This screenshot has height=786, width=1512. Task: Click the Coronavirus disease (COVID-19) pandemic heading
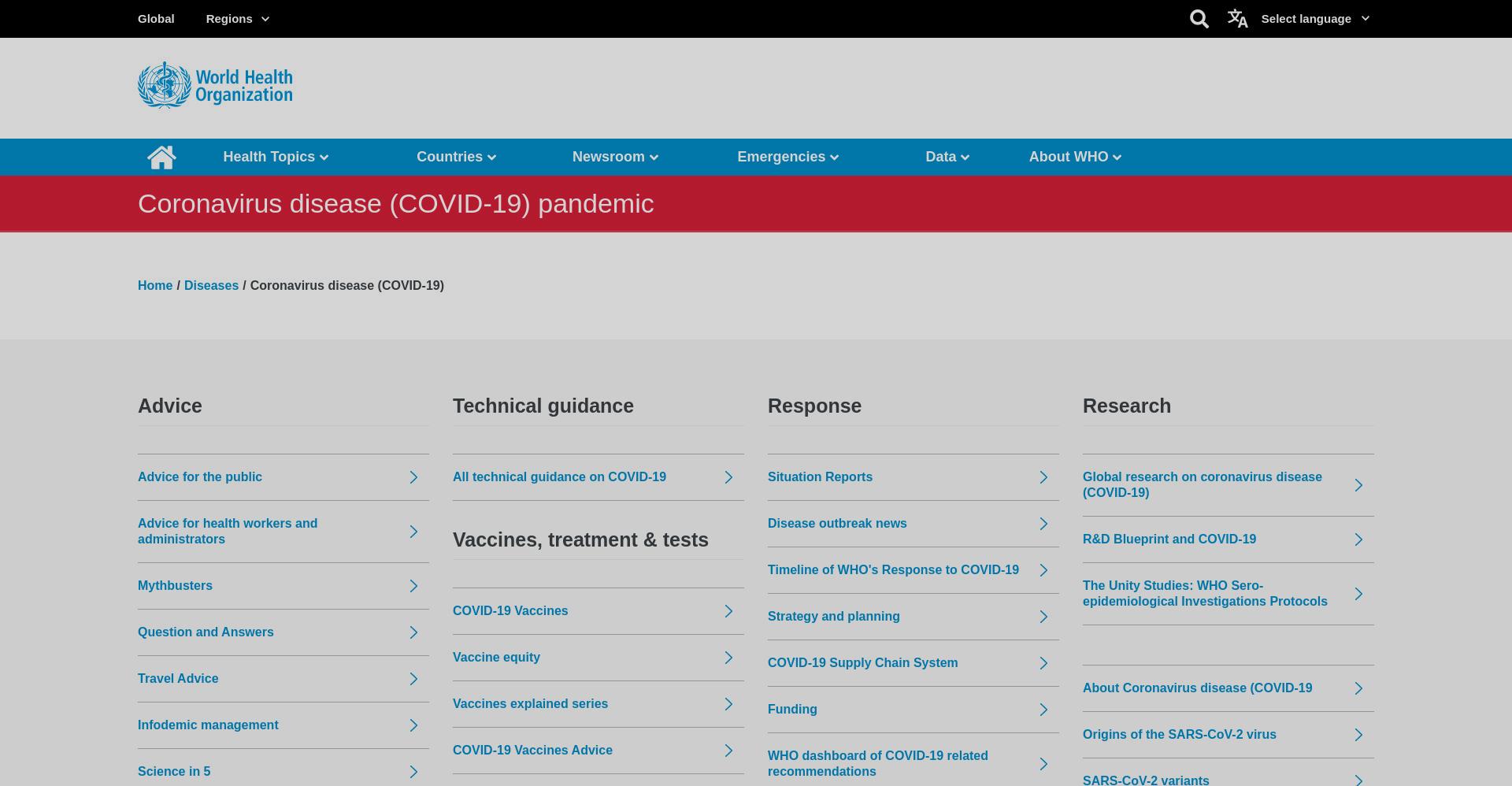(x=396, y=204)
